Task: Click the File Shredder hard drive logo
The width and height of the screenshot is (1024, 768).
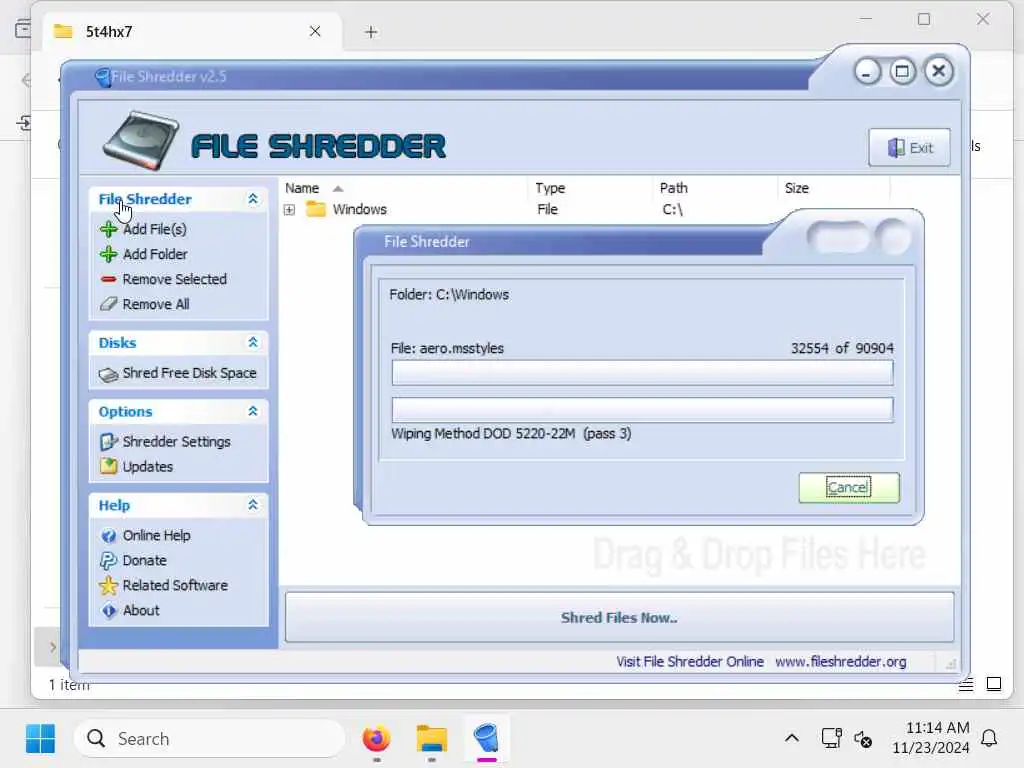Action: (x=140, y=140)
